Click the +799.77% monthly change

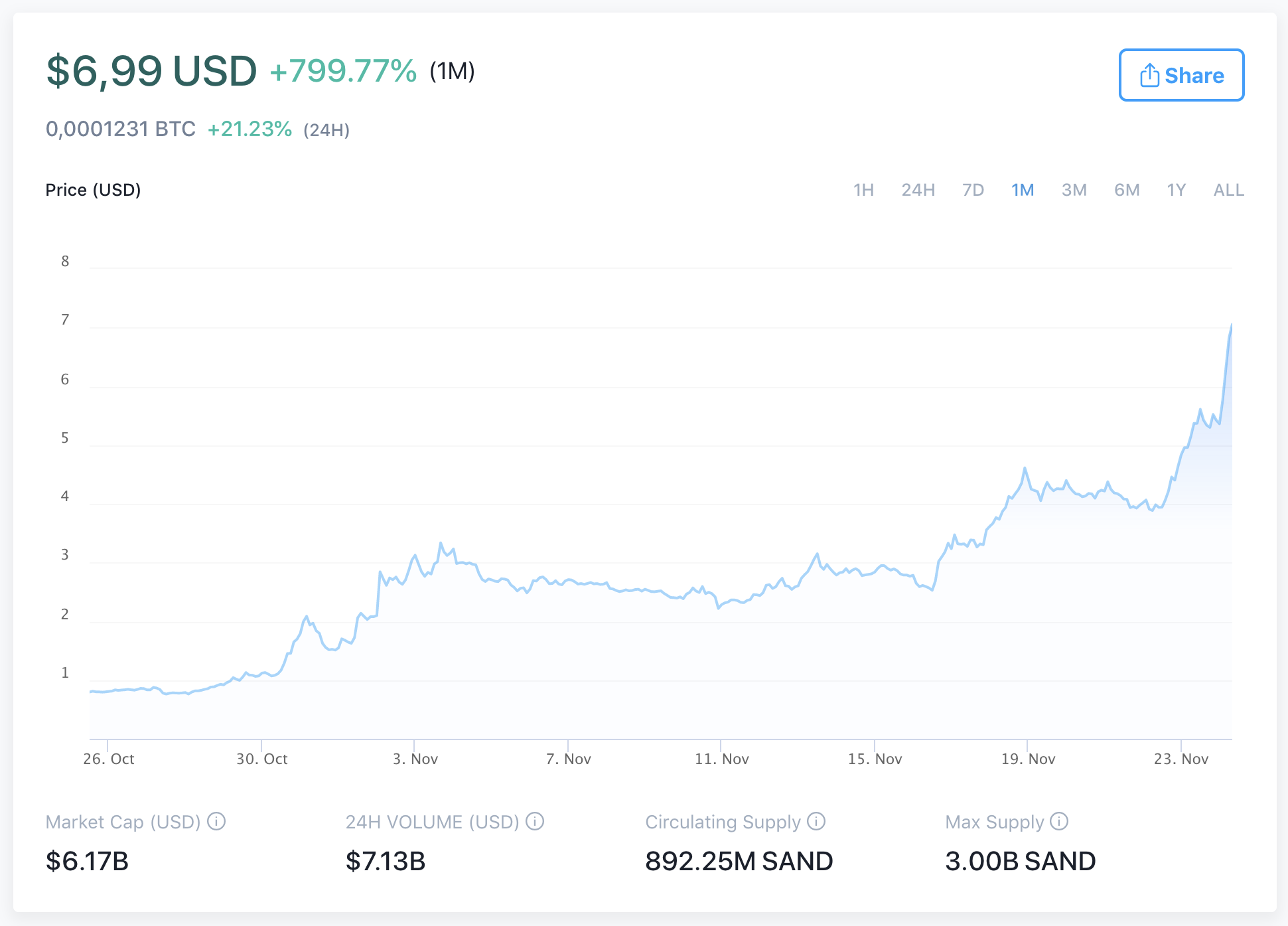(343, 70)
